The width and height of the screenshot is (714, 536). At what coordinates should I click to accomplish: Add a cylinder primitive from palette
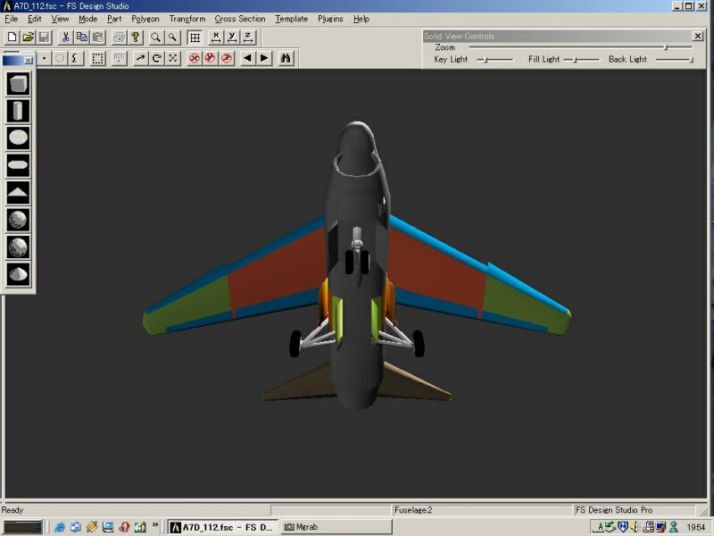coord(18,111)
